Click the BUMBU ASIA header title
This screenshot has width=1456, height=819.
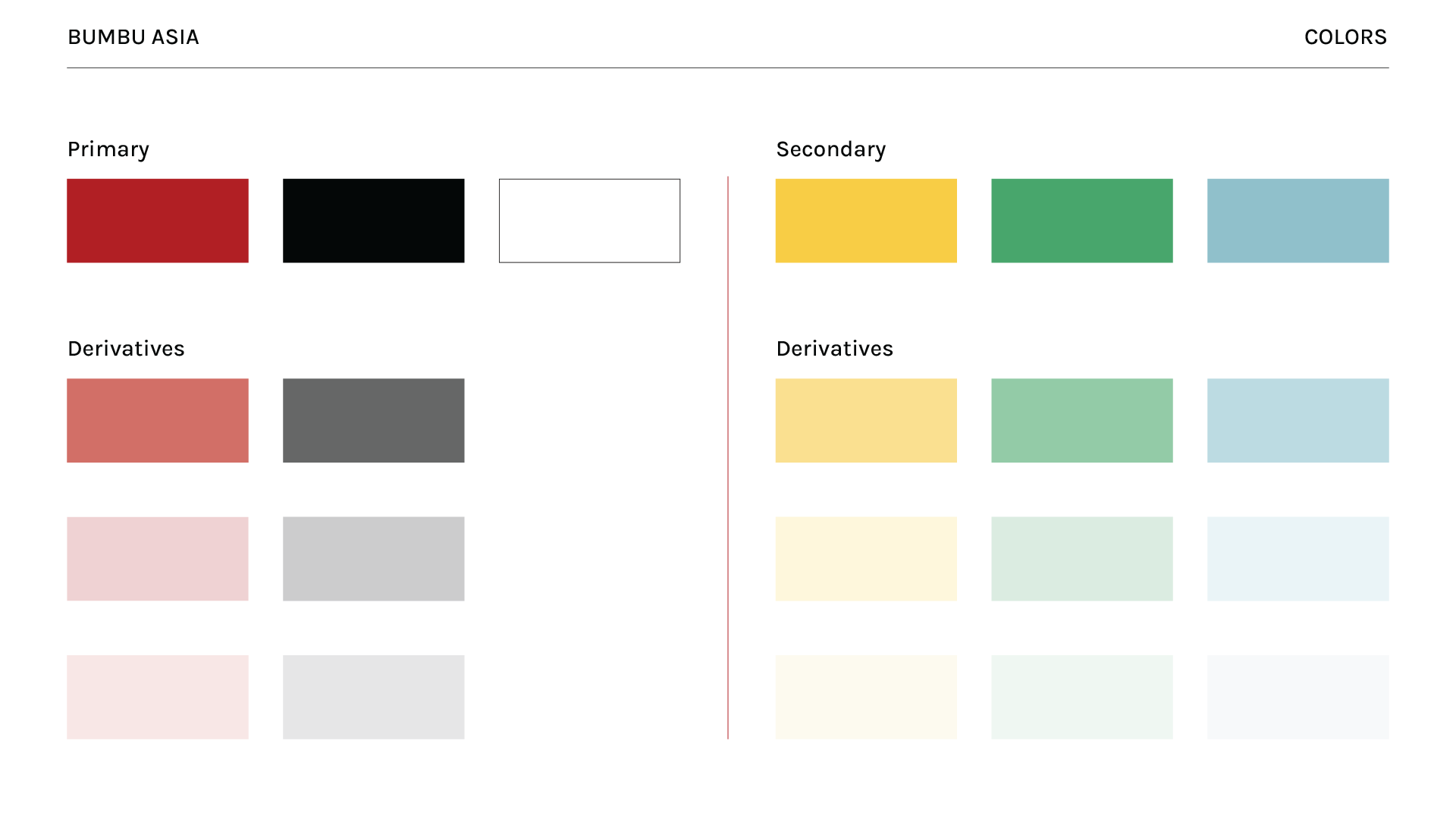(x=133, y=37)
